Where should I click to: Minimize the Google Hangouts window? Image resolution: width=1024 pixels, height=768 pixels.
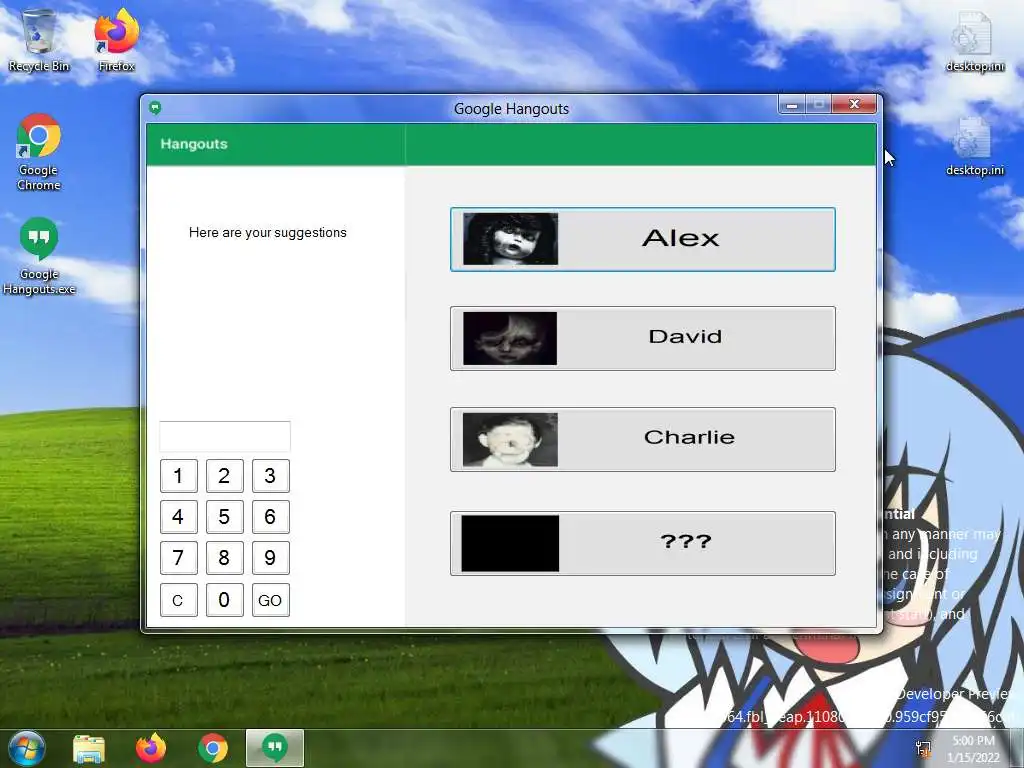[x=792, y=104]
